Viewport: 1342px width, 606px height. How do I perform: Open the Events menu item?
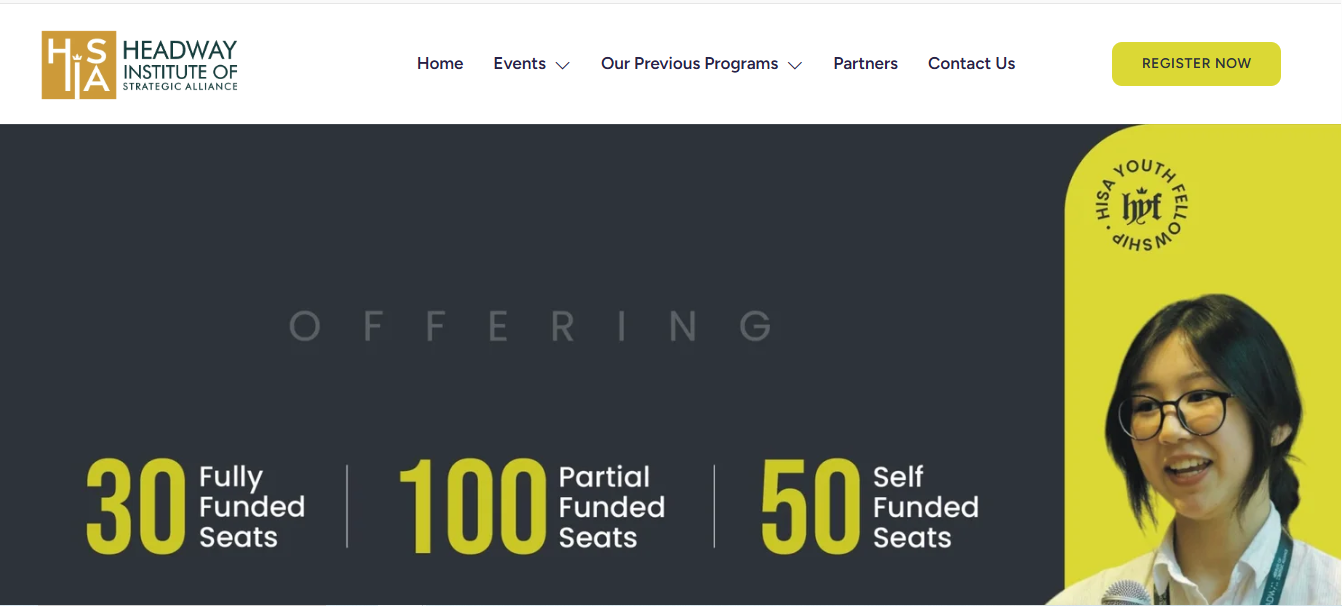click(519, 63)
